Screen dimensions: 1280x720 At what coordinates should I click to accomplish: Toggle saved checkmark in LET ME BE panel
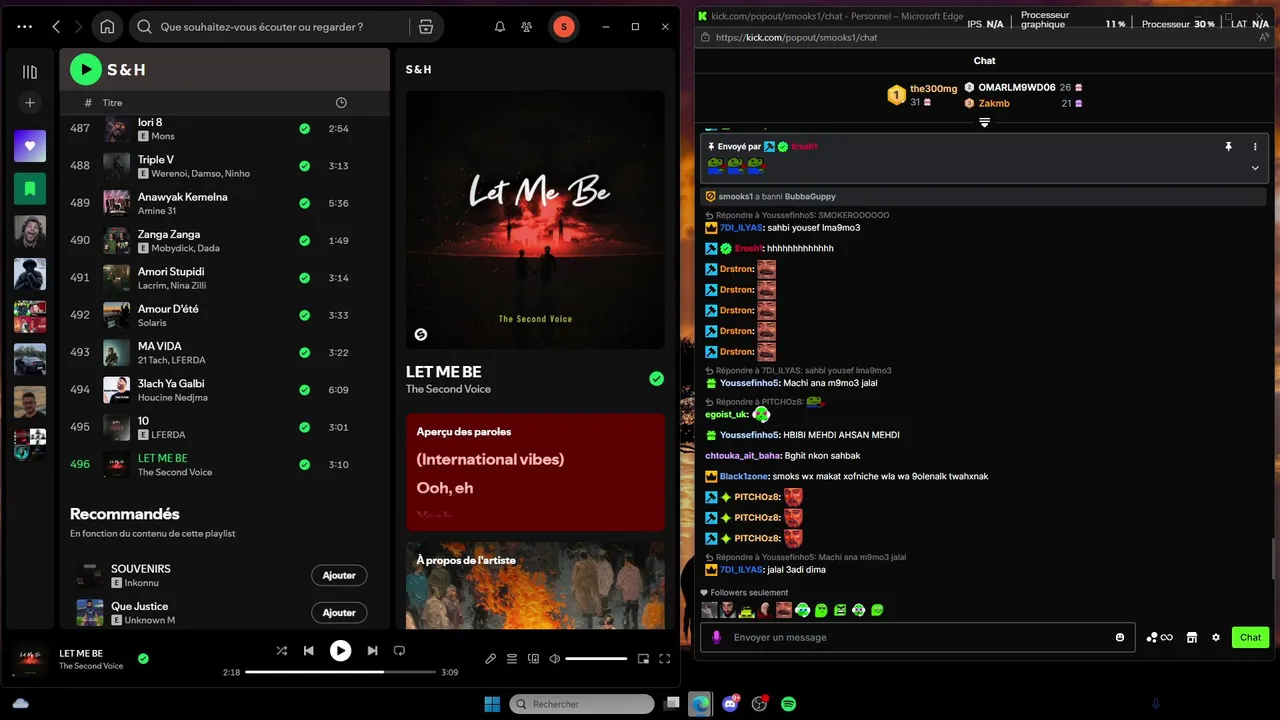(x=656, y=379)
